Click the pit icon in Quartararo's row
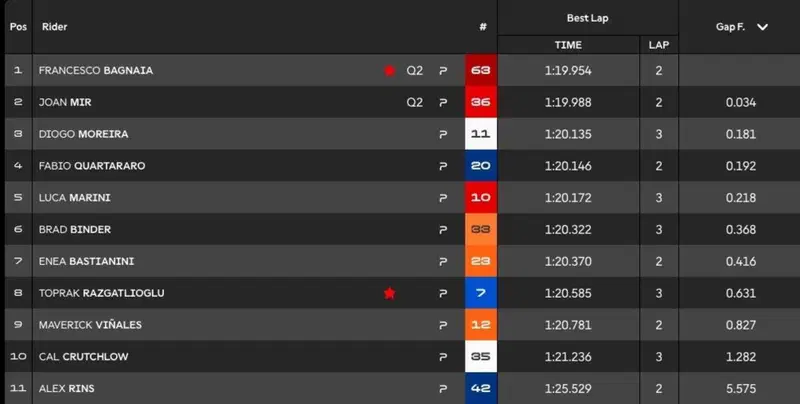This screenshot has height=404, width=800. (x=443, y=166)
